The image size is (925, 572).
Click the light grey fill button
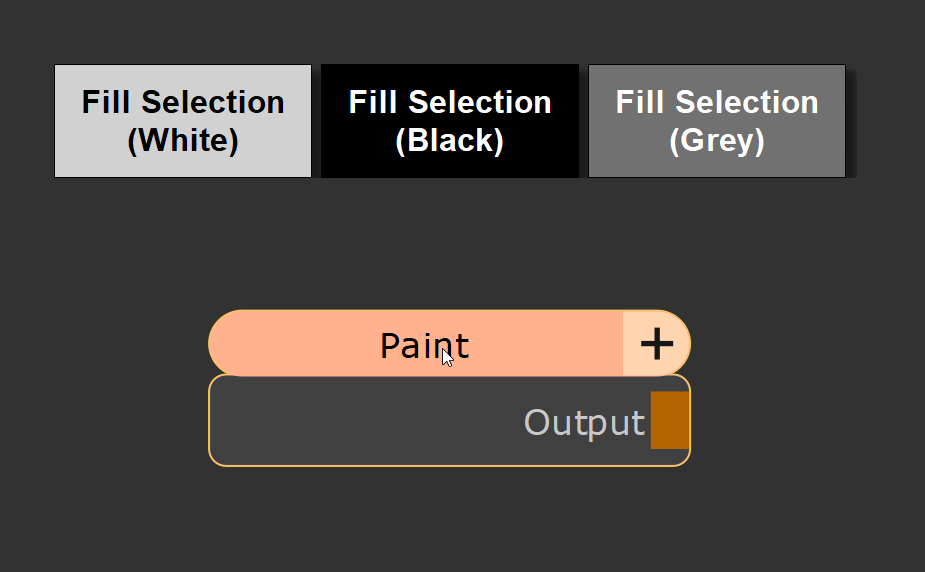[x=183, y=121]
